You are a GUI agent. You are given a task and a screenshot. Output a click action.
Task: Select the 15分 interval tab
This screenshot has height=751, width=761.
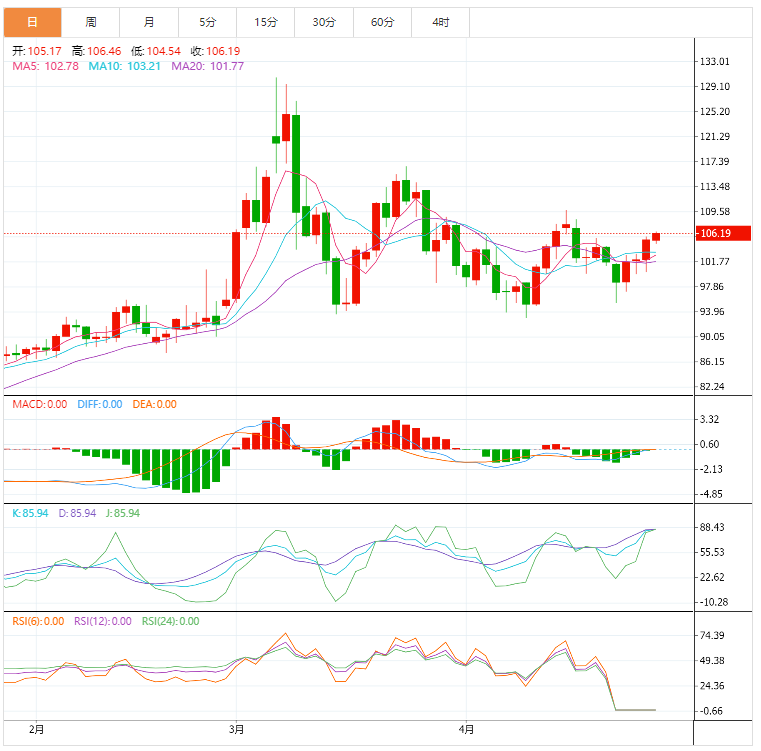point(266,22)
